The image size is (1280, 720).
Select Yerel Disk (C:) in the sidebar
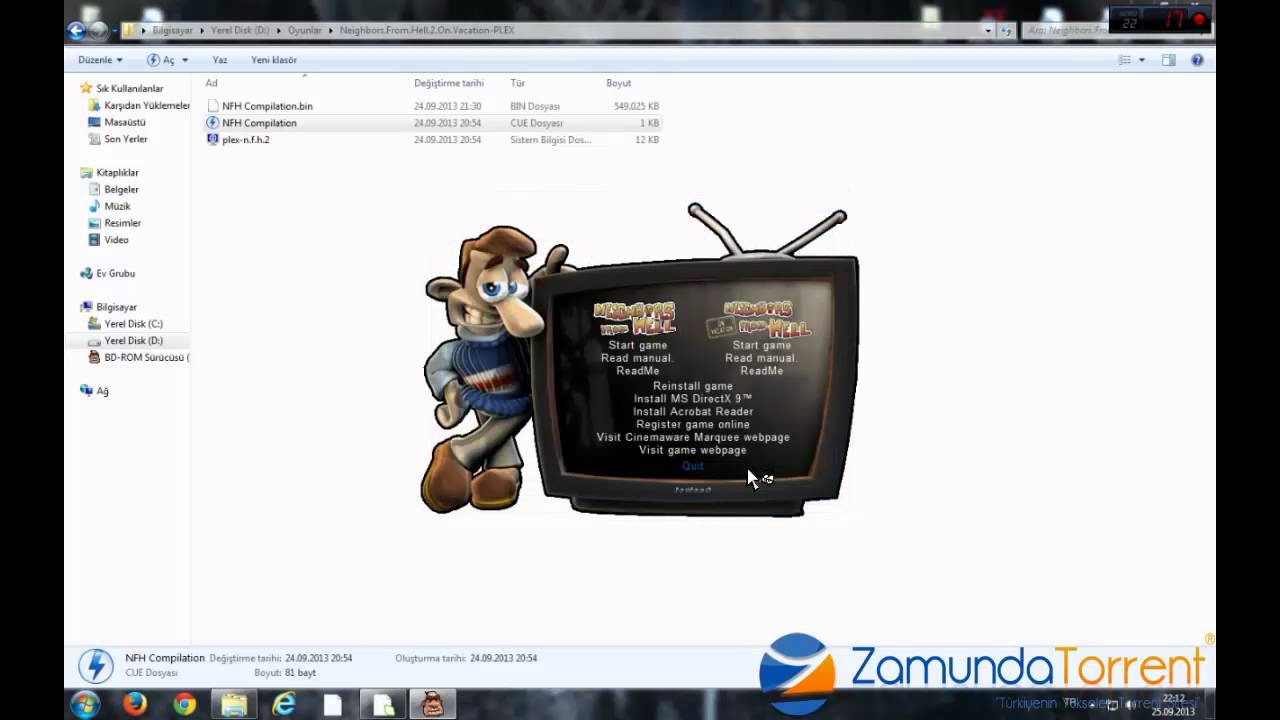[133, 324]
